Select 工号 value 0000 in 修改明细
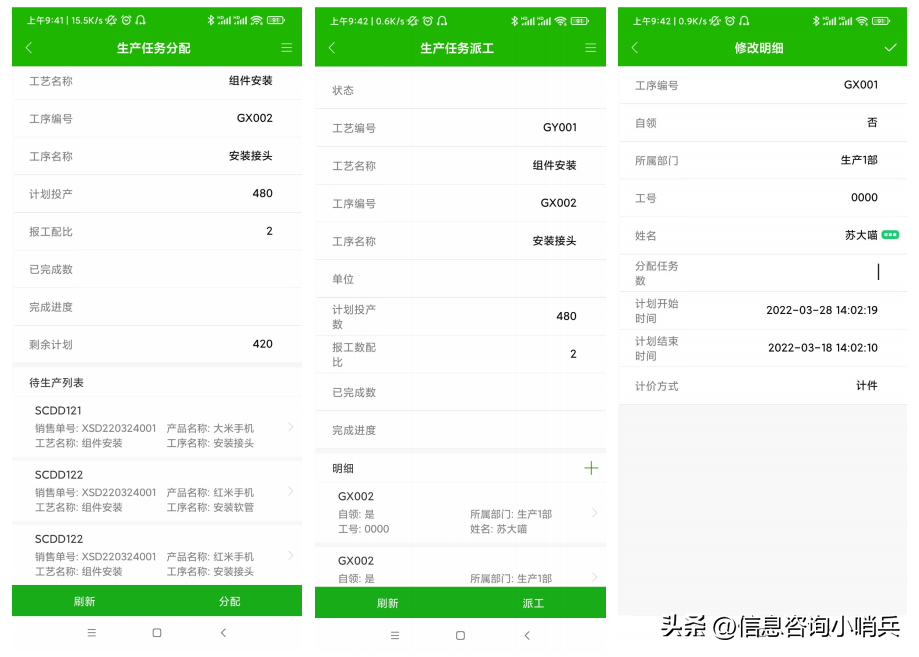919x657 pixels. 864,198
